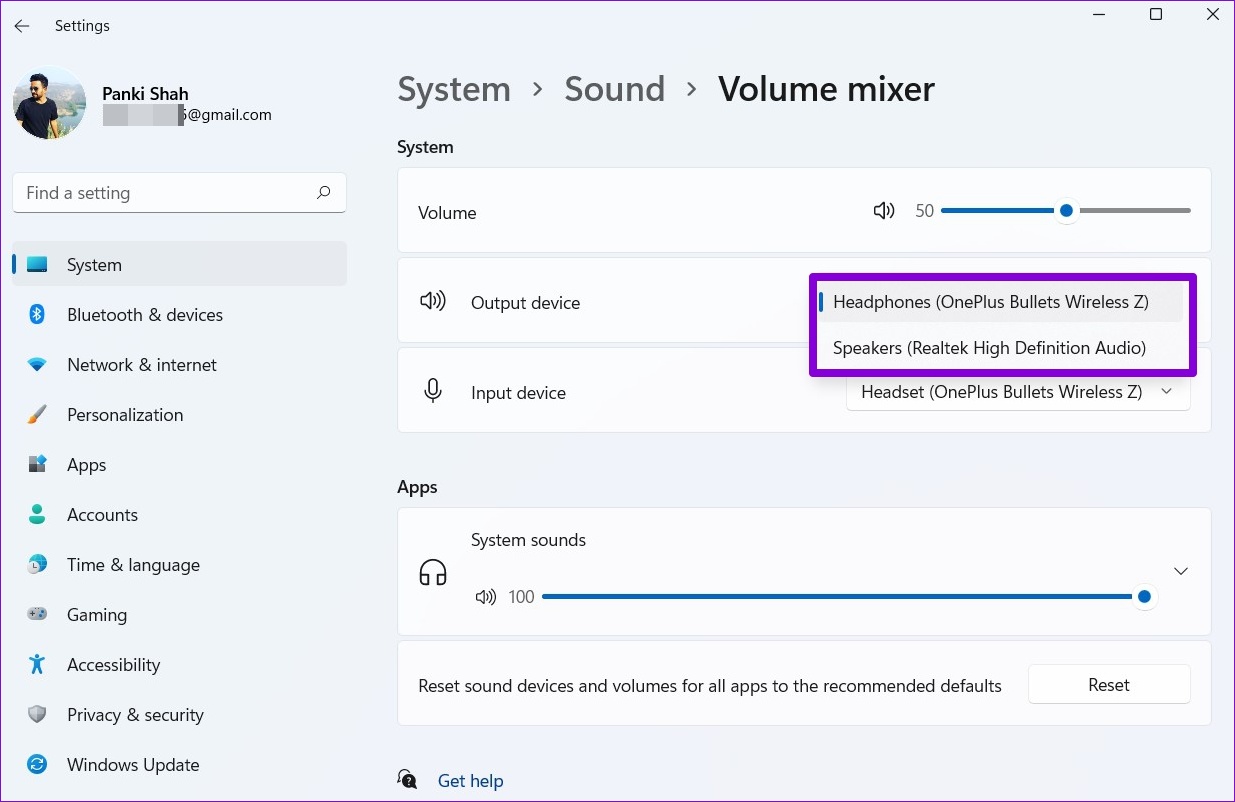Click the Privacy & security shield icon

pos(37,715)
